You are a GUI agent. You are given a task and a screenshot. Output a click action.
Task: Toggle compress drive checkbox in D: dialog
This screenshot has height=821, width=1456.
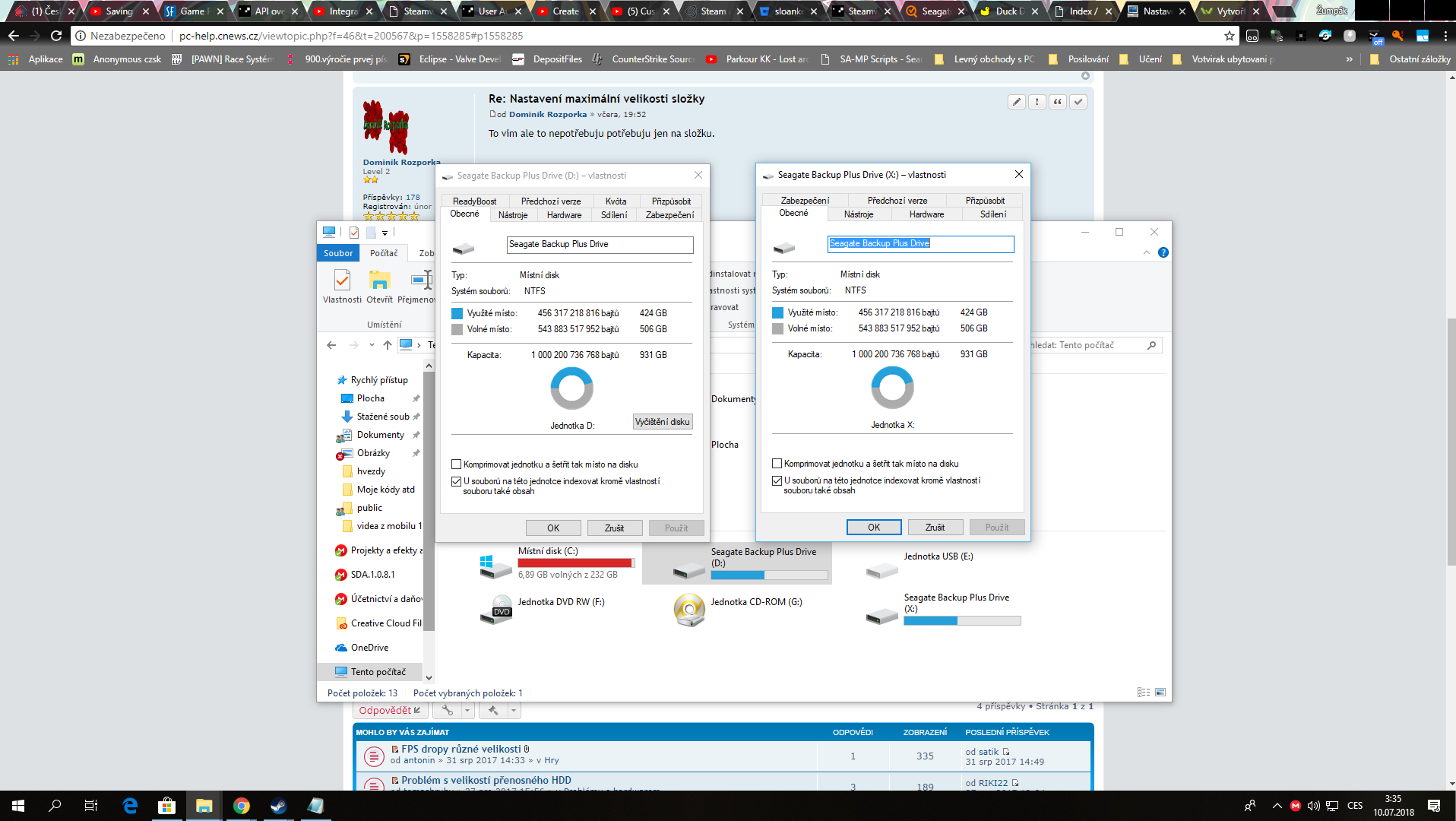456,464
